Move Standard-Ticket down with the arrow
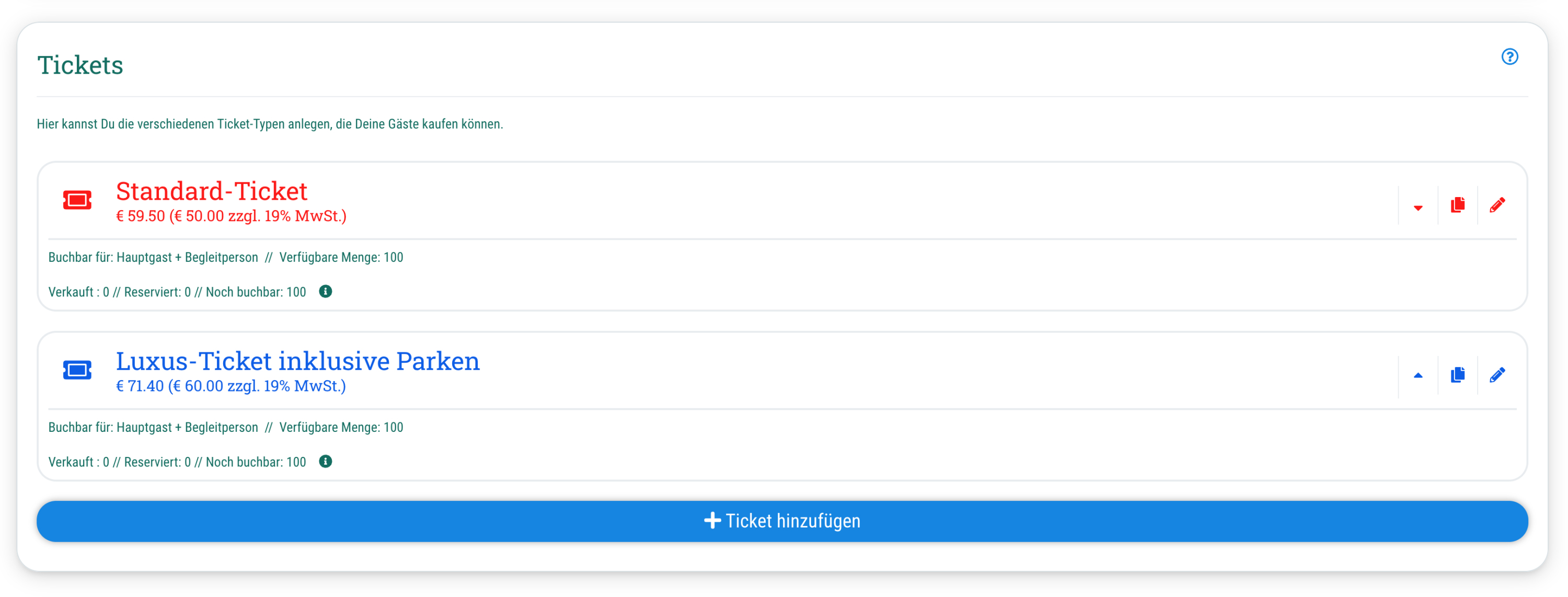This screenshot has width=1568, height=597. click(x=1417, y=208)
